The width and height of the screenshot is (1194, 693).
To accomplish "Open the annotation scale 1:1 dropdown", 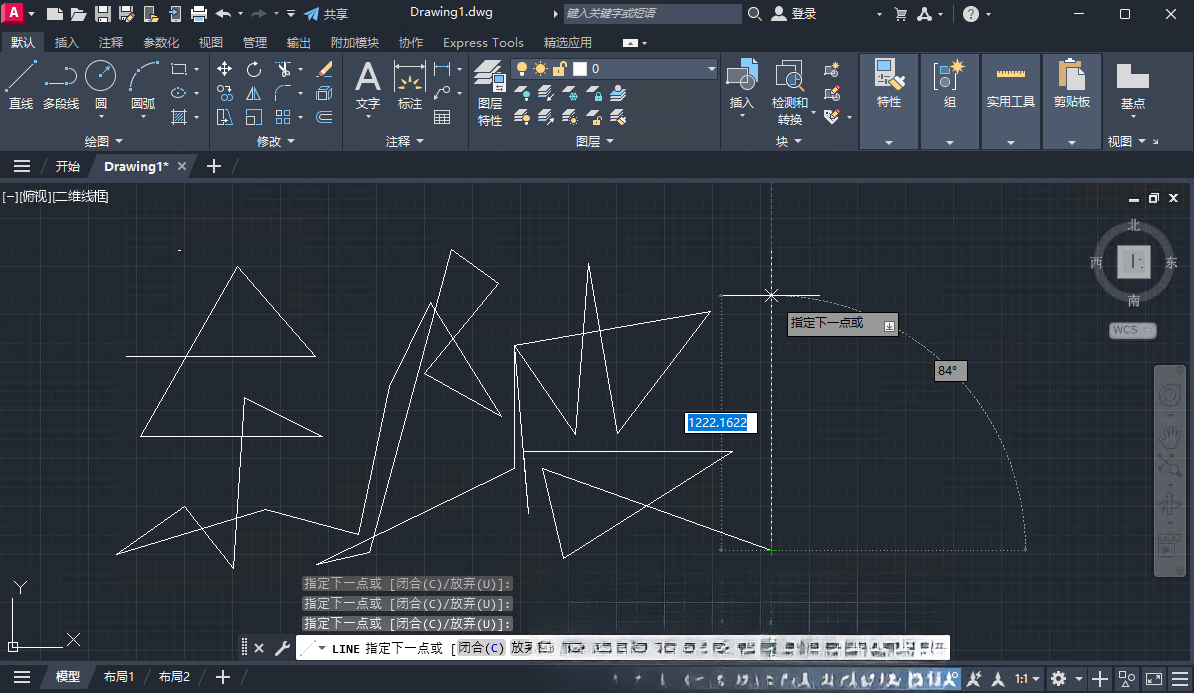I will coord(1027,679).
